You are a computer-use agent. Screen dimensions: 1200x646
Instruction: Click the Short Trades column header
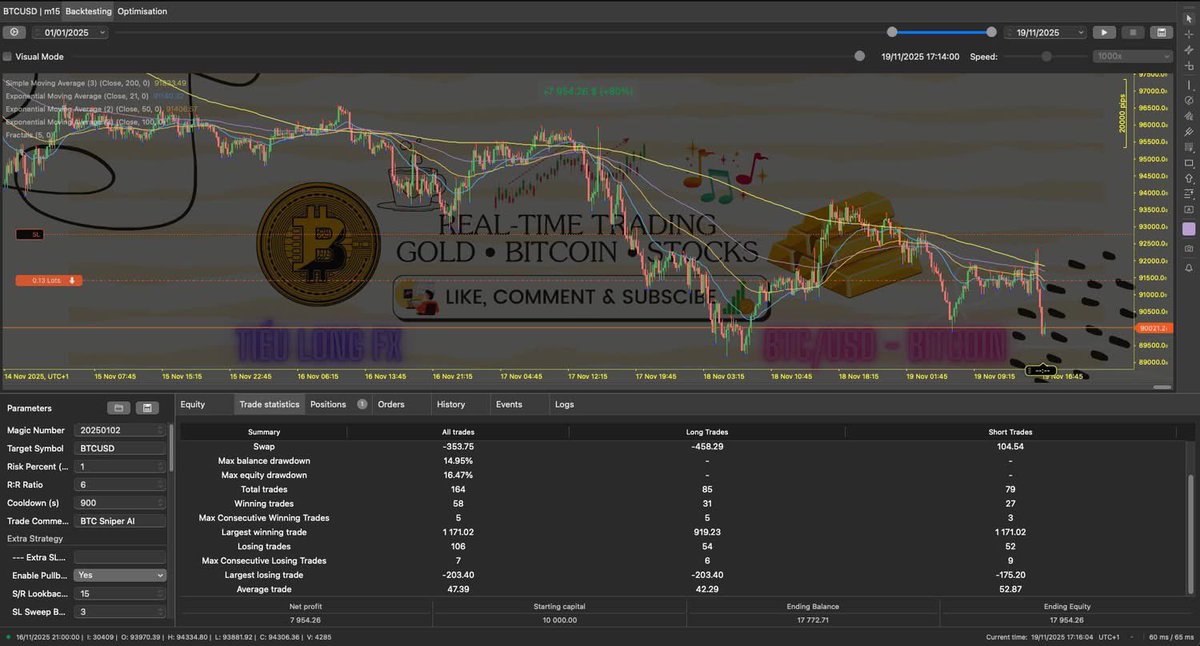coord(1011,432)
